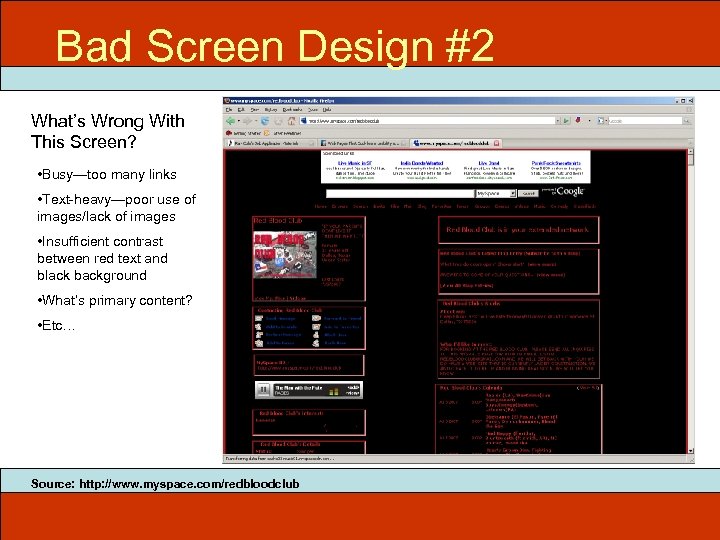Click the vertical scrollbar thumb
The height and width of the screenshot is (540, 720).
pyautogui.click(x=691, y=160)
